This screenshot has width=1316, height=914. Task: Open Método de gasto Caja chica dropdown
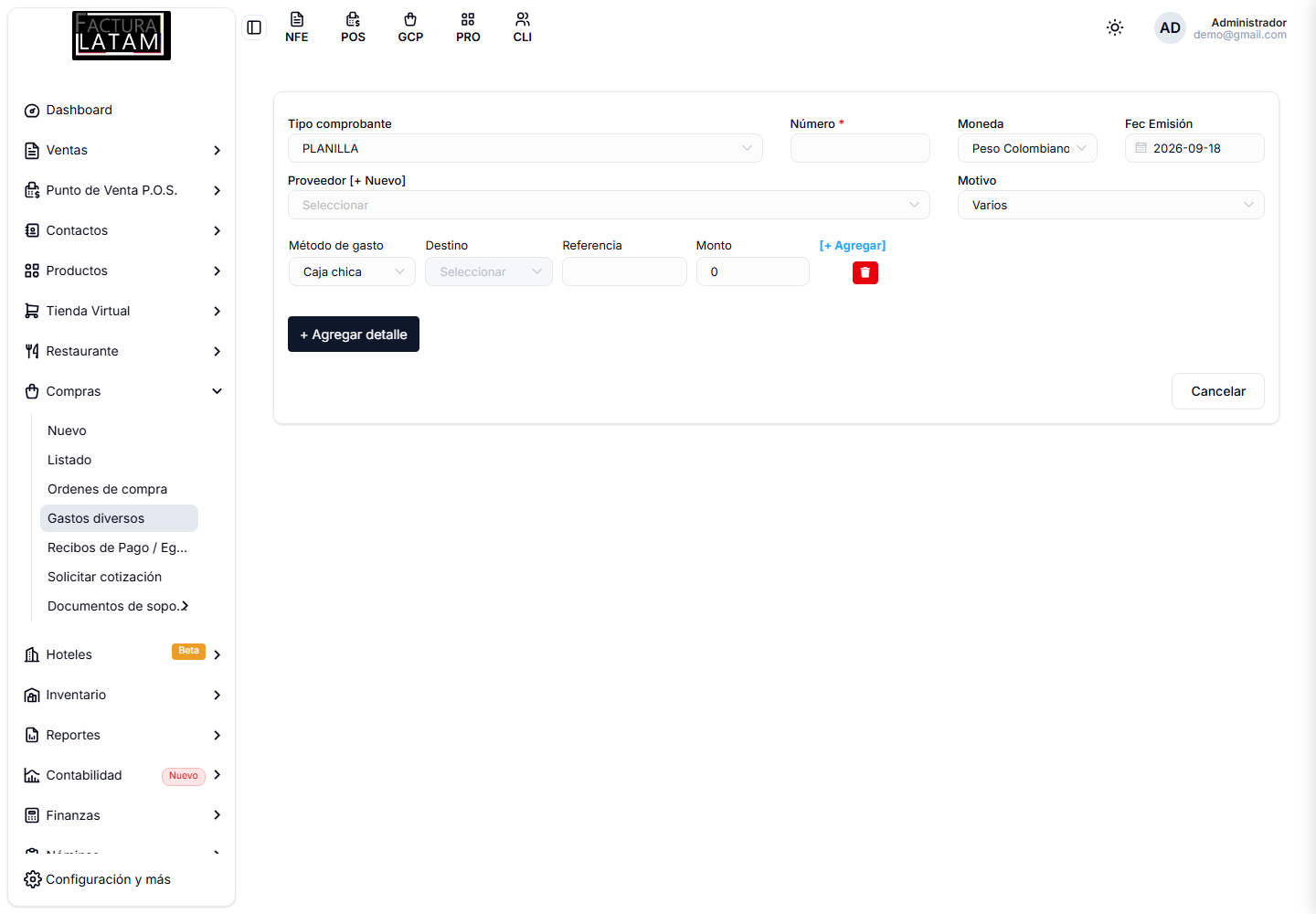pyautogui.click(x=352, y=271)
